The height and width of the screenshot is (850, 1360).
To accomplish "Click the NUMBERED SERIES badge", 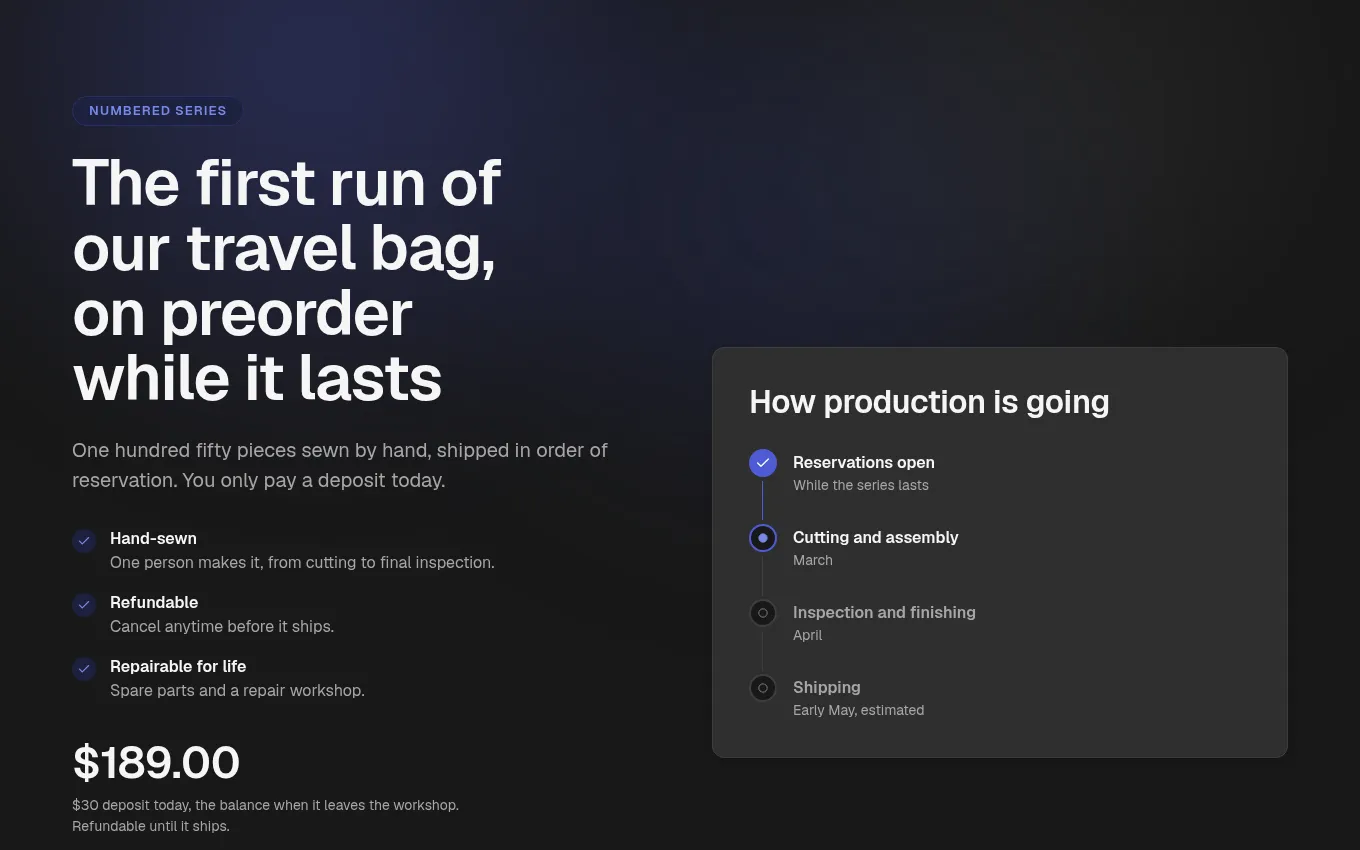I will click(157, 111).
